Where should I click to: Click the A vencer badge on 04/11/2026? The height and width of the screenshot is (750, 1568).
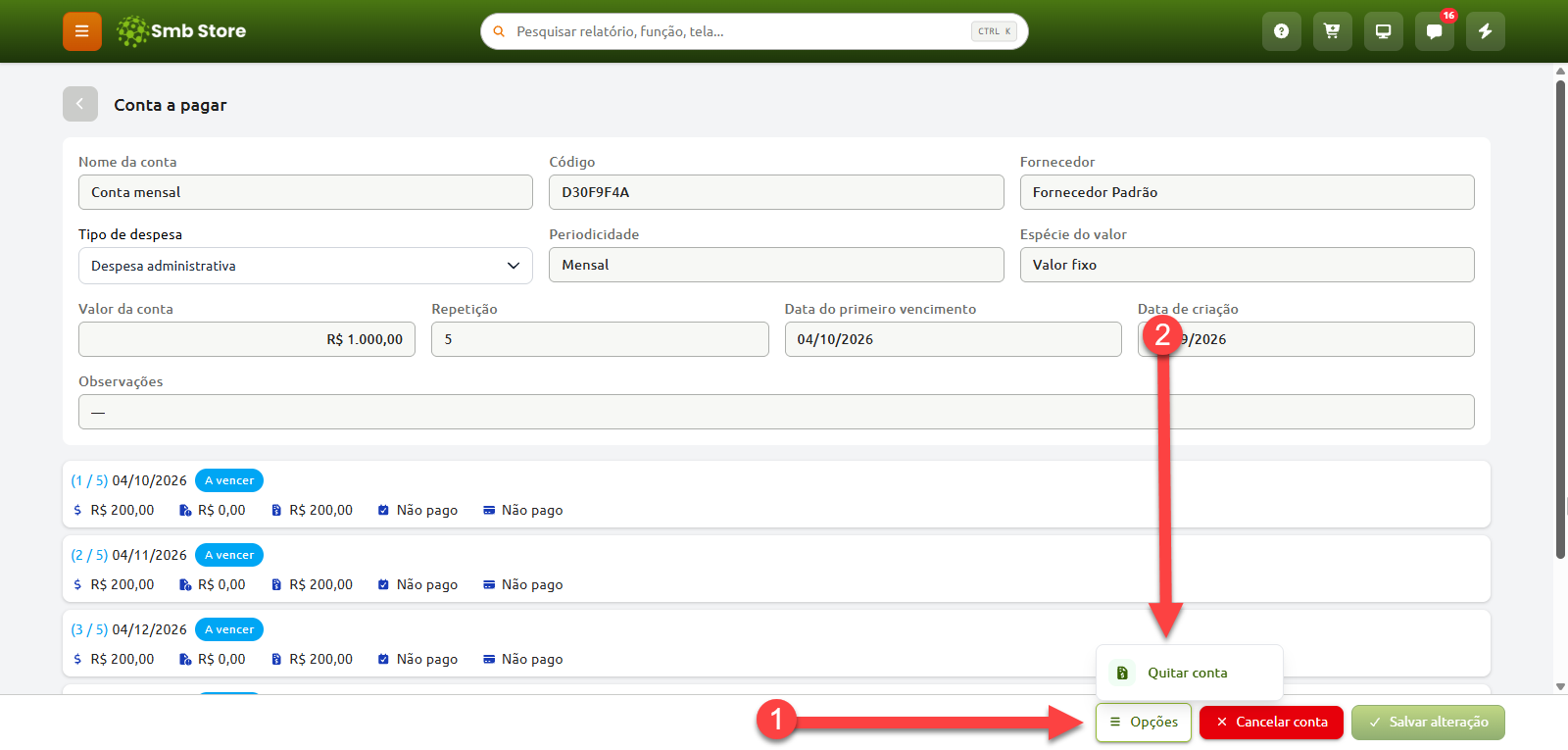click(x=229, y=555)
